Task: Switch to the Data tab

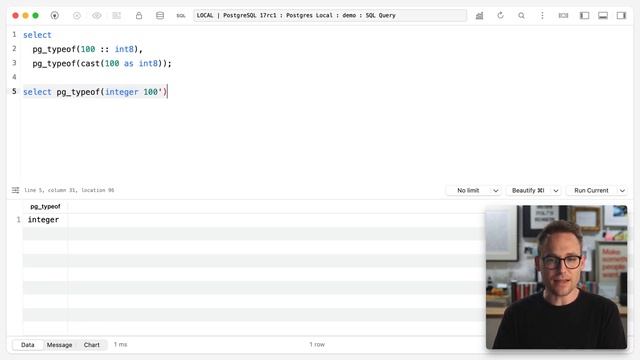Action: [28, 345]
